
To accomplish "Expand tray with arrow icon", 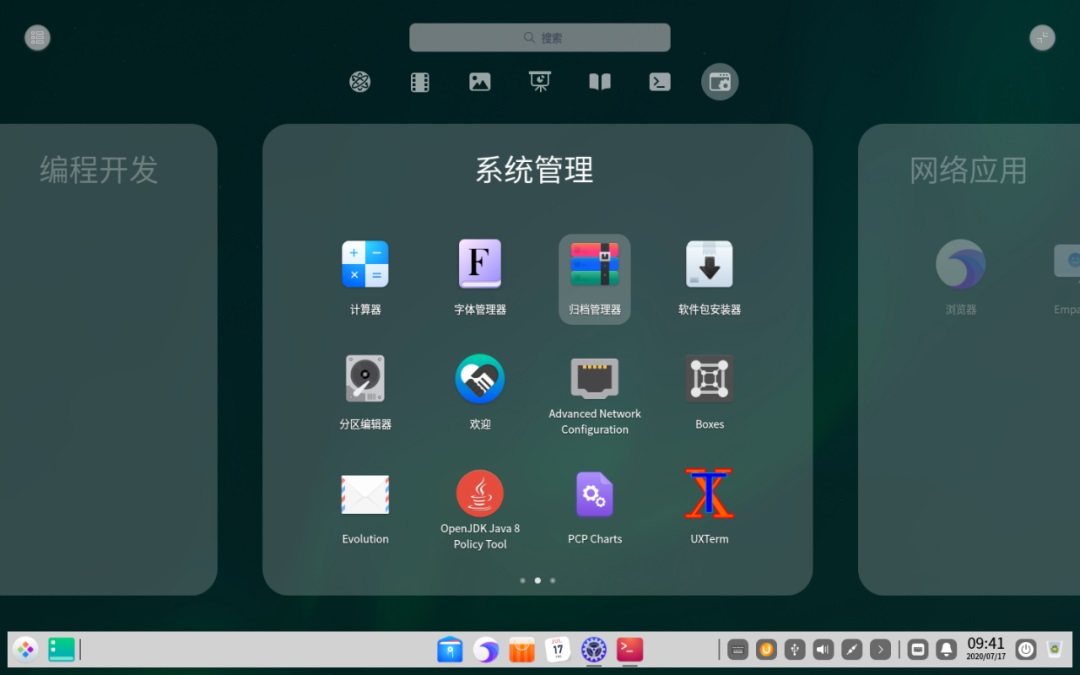I will (880, 650).
